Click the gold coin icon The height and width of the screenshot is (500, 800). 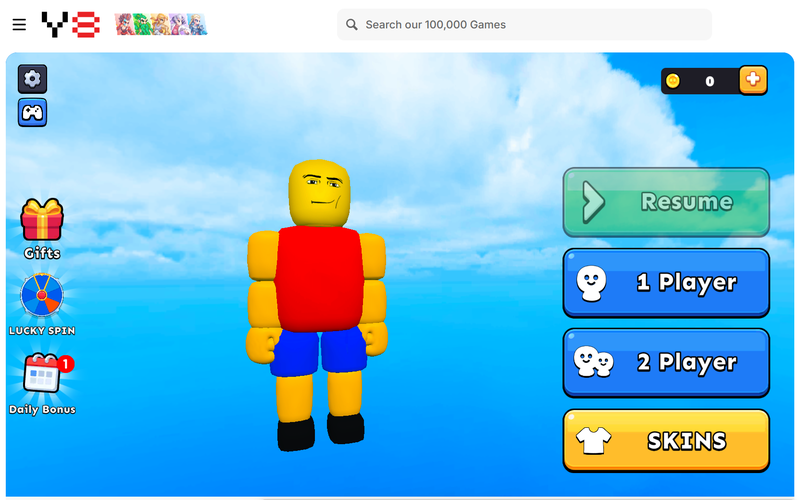click(x=673, y=81)
